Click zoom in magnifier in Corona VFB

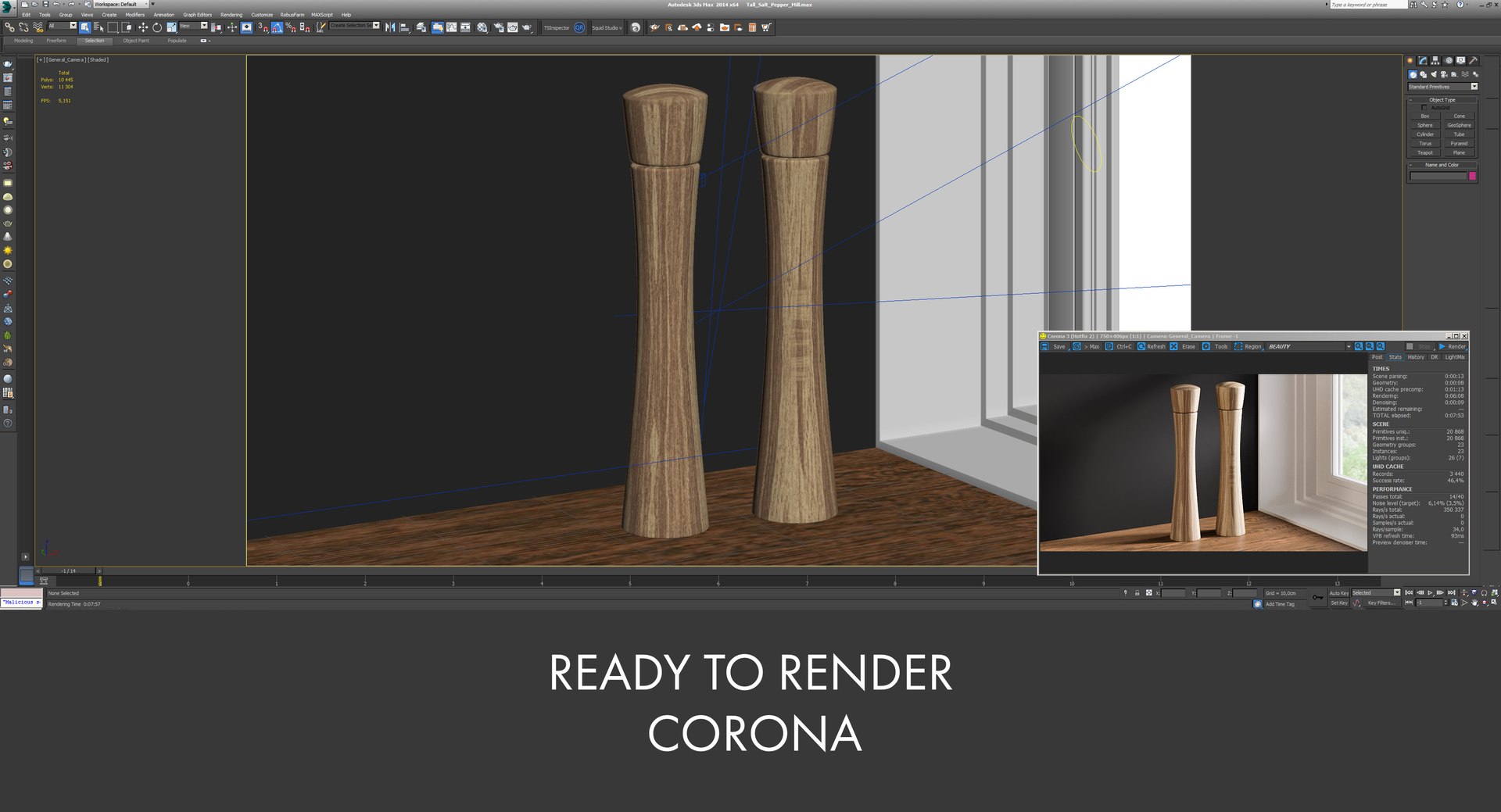(1359, 346)
